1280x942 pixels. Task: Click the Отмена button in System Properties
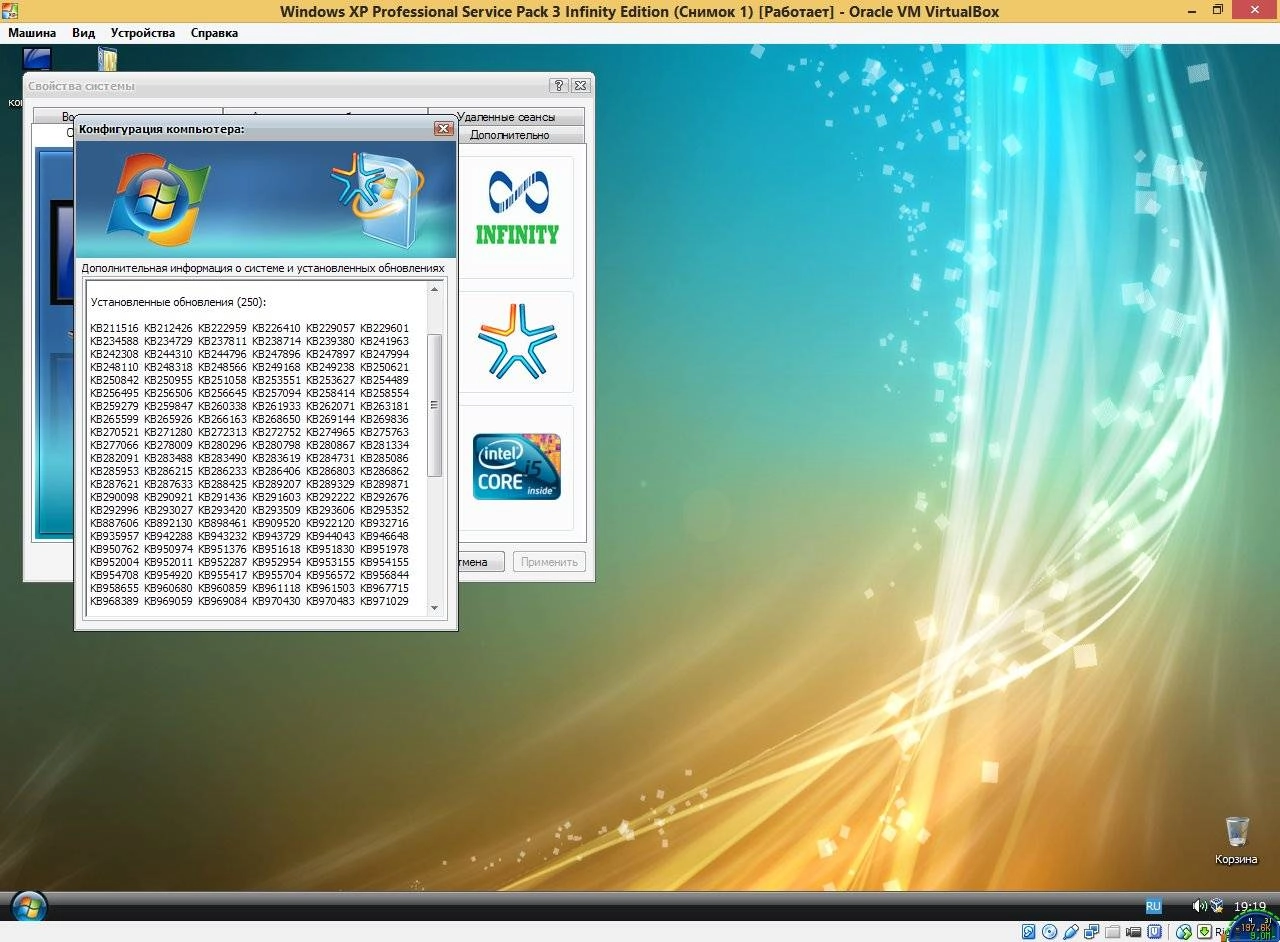click(479, 562)
